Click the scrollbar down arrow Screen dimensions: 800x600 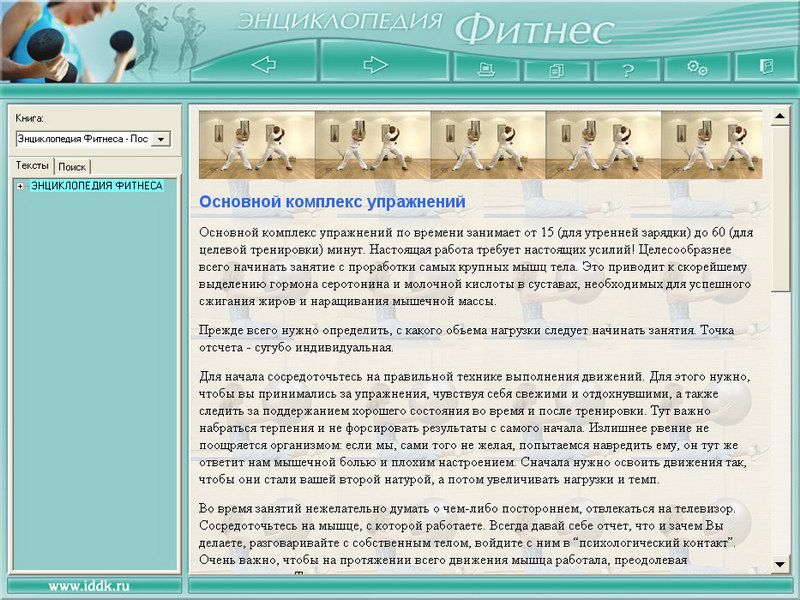click(x=780, y=564)
